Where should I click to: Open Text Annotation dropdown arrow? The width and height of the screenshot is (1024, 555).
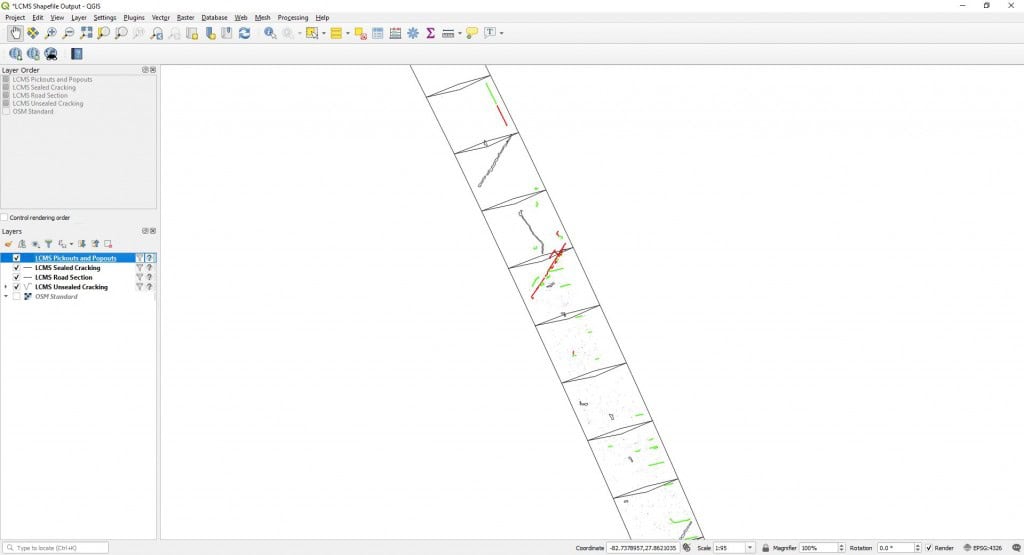coord(502,33)
